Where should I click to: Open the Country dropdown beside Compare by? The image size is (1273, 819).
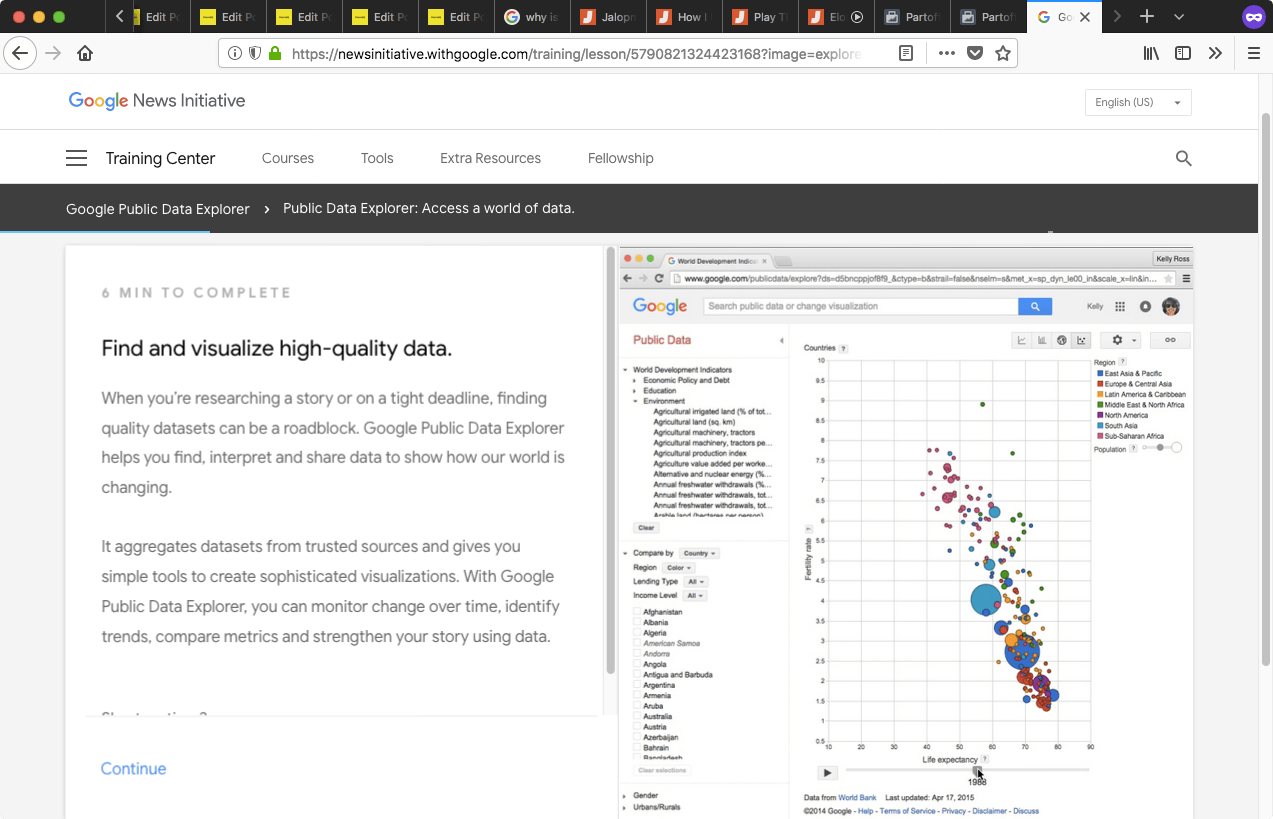click(700, 553)
